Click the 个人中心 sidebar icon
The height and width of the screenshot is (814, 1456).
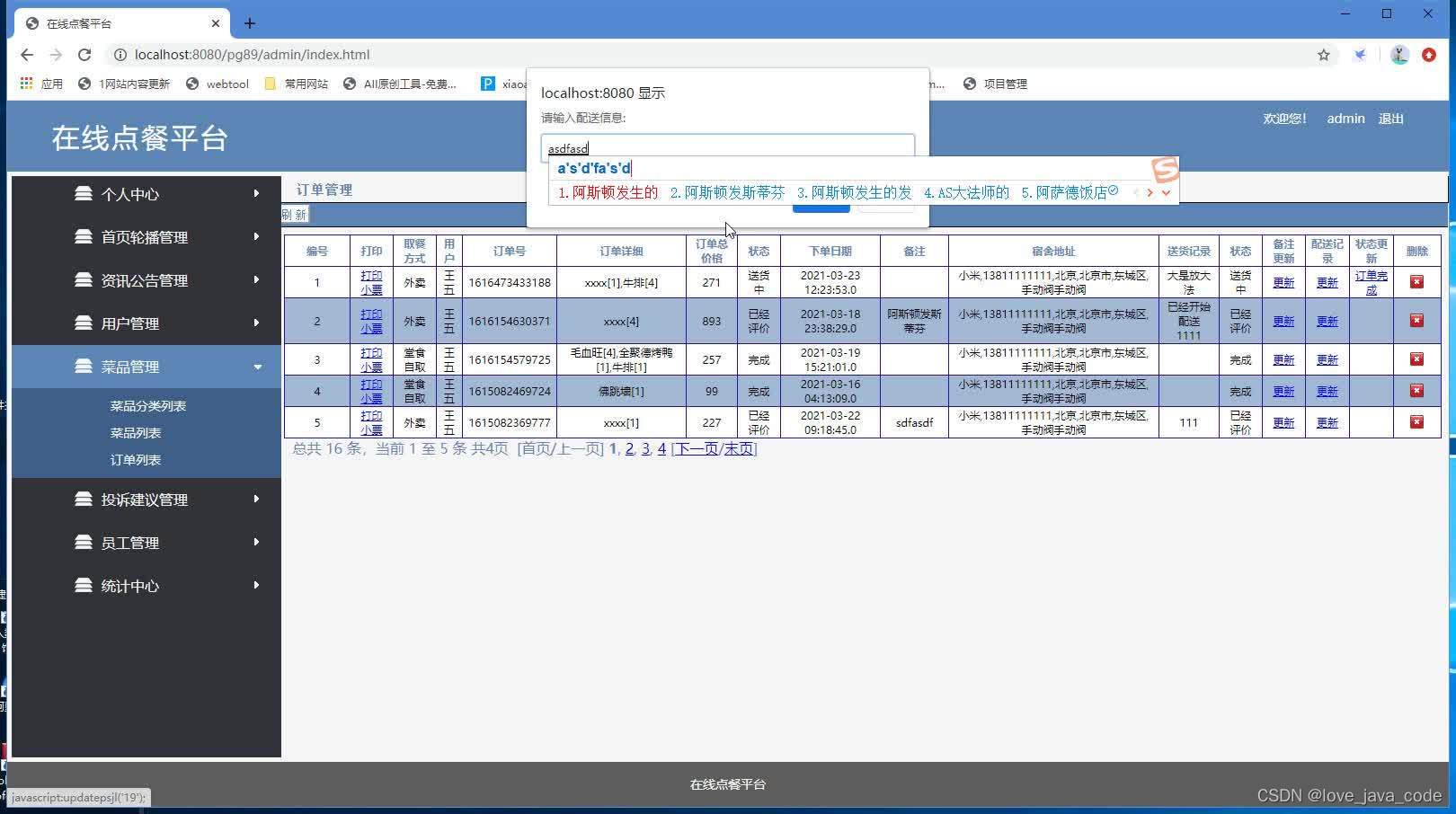pyautogui.click(x=82, y=194)
